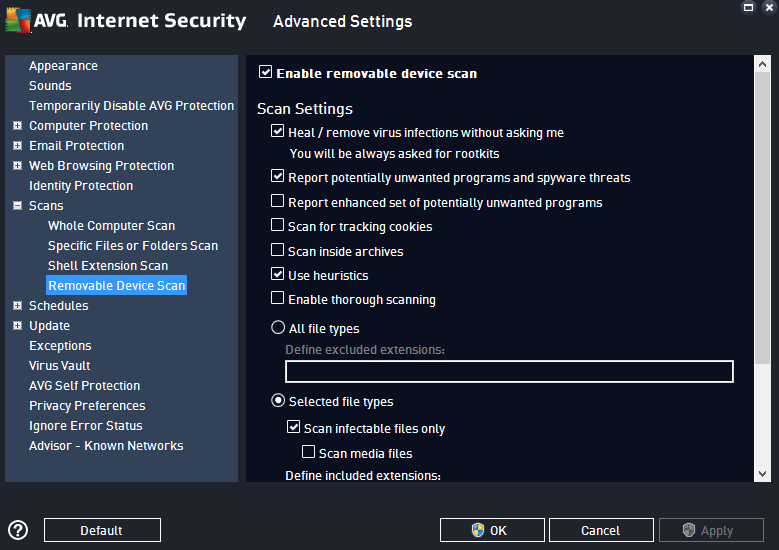This screenshot has width=779, height=550.
Task: Select Computer Protection label
Action: [x=88, y=126]
